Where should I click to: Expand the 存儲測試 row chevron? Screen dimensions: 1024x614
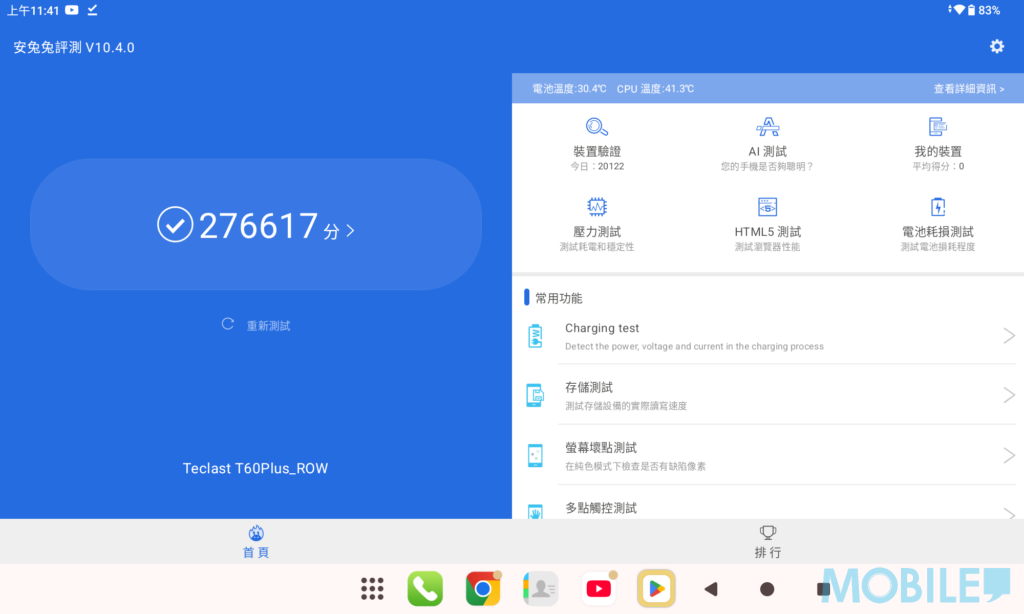click(x=1008, y=395)
